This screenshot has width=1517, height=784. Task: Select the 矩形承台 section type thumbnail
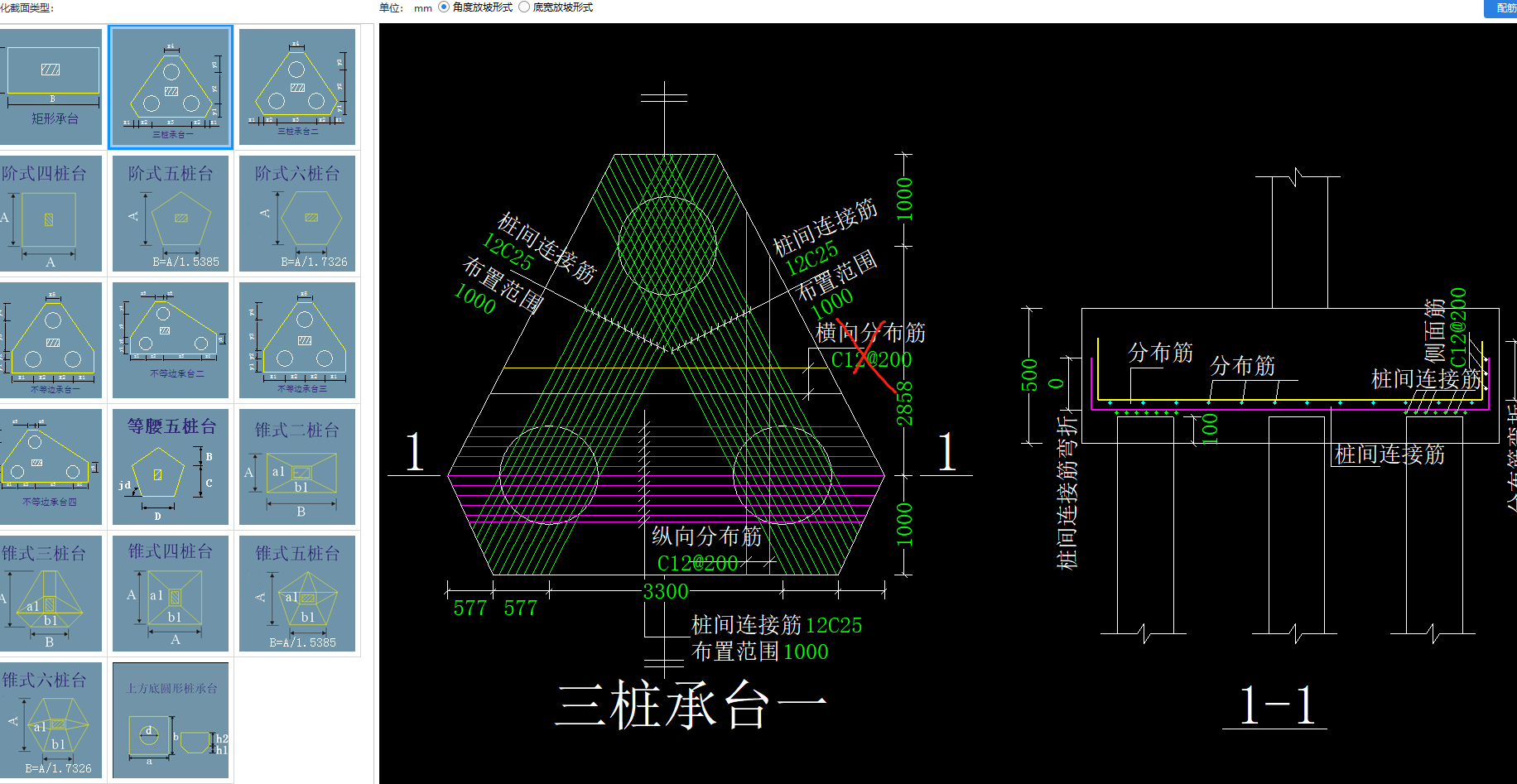point(51,87)
